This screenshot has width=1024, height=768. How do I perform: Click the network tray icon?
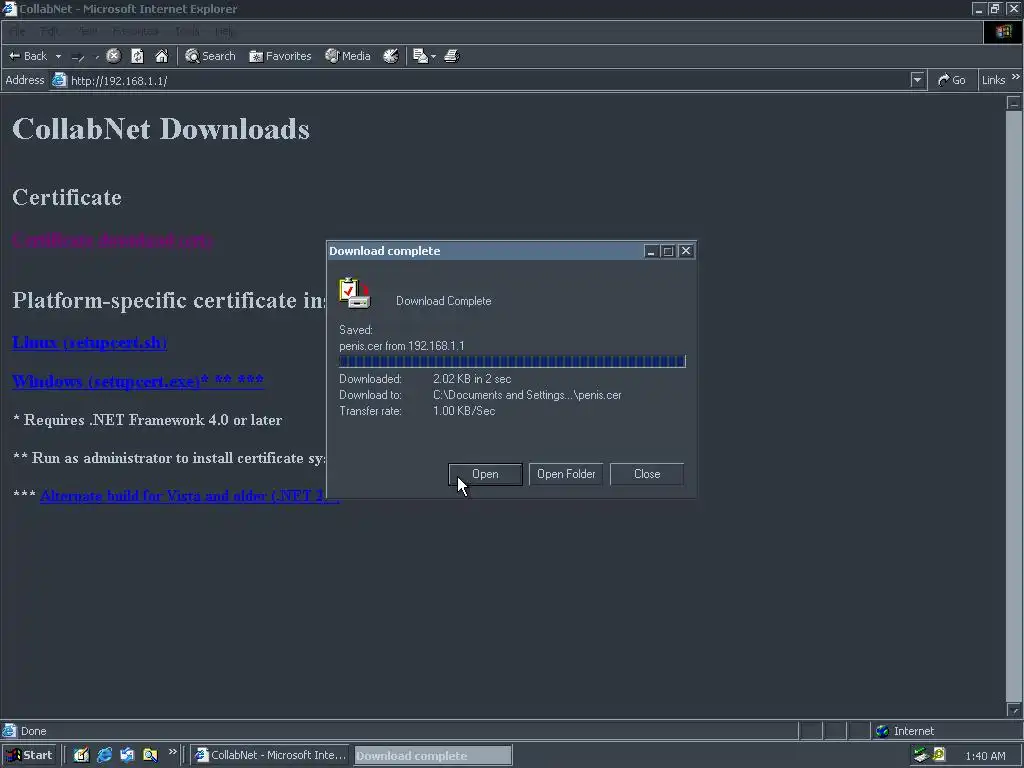(x=921, y=756)
